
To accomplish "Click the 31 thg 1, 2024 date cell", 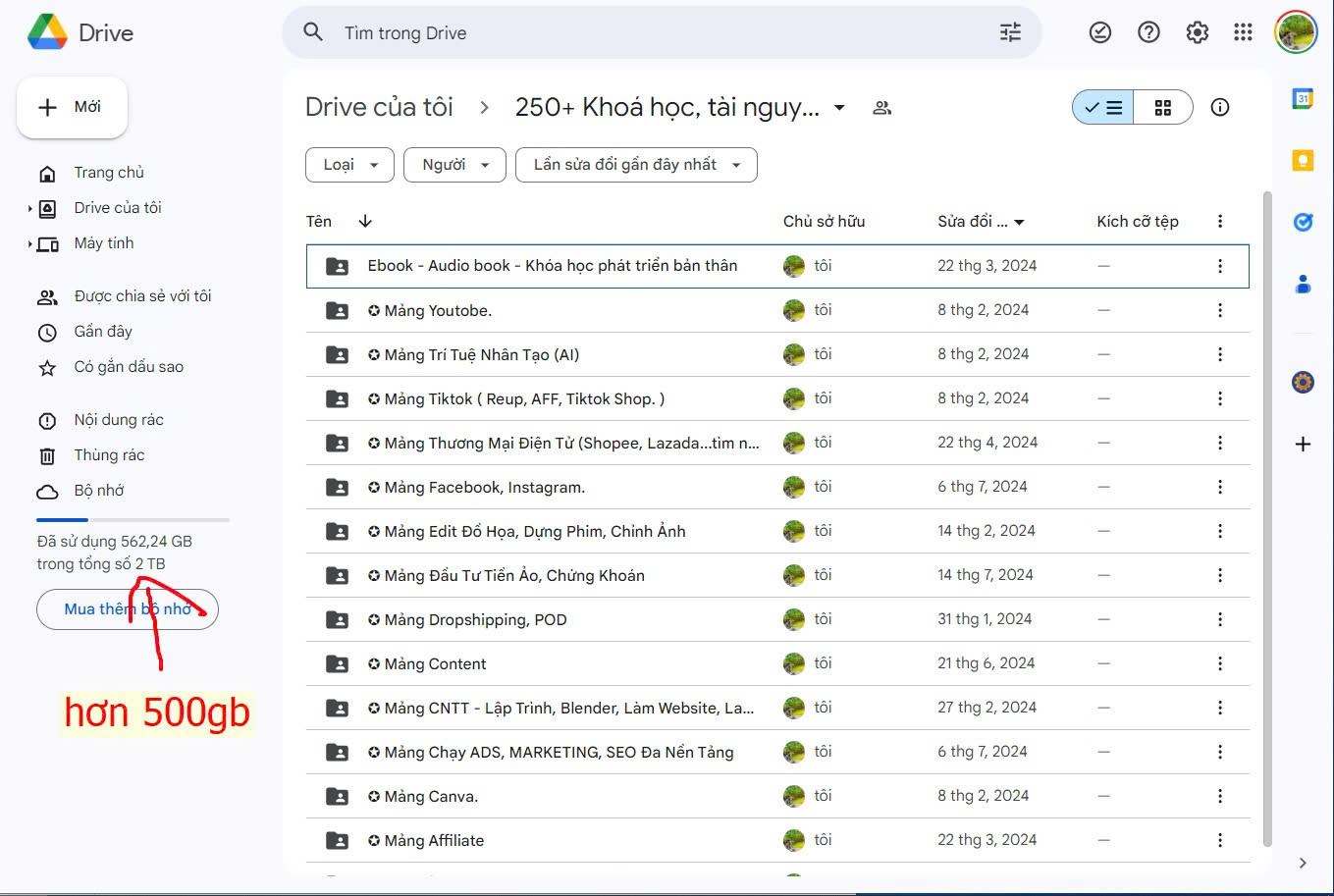I will pos(985,619).
